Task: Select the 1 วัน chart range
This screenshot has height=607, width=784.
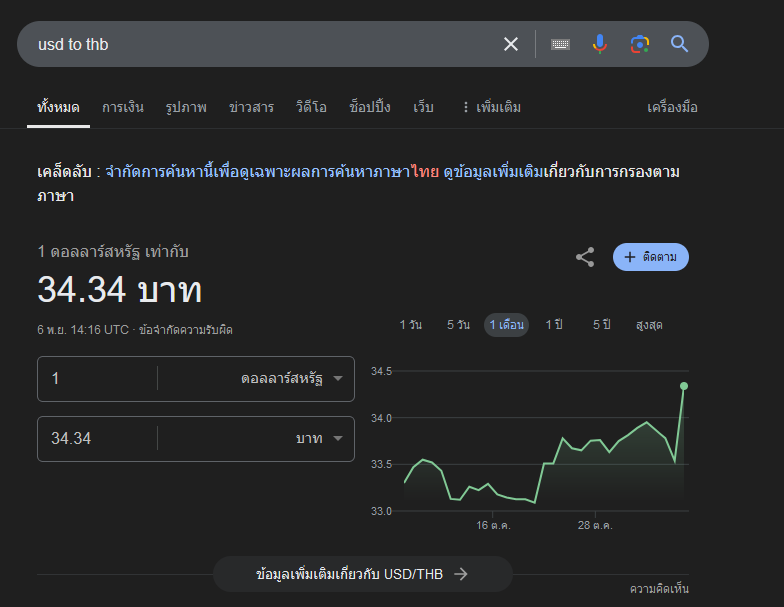Action: tap(410, 324)
